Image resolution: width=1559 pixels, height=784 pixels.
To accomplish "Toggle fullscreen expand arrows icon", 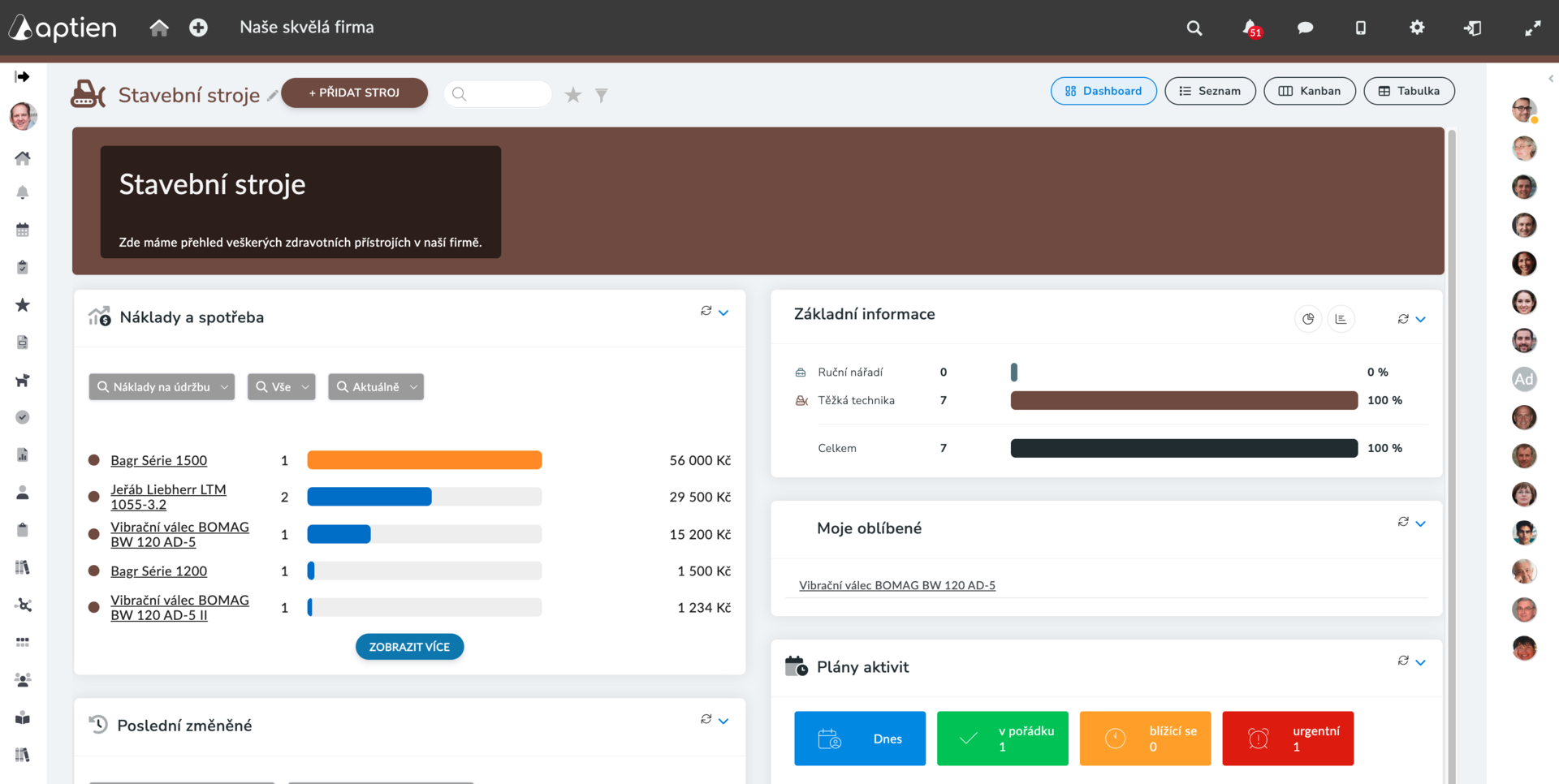I will click(1532, 28).
